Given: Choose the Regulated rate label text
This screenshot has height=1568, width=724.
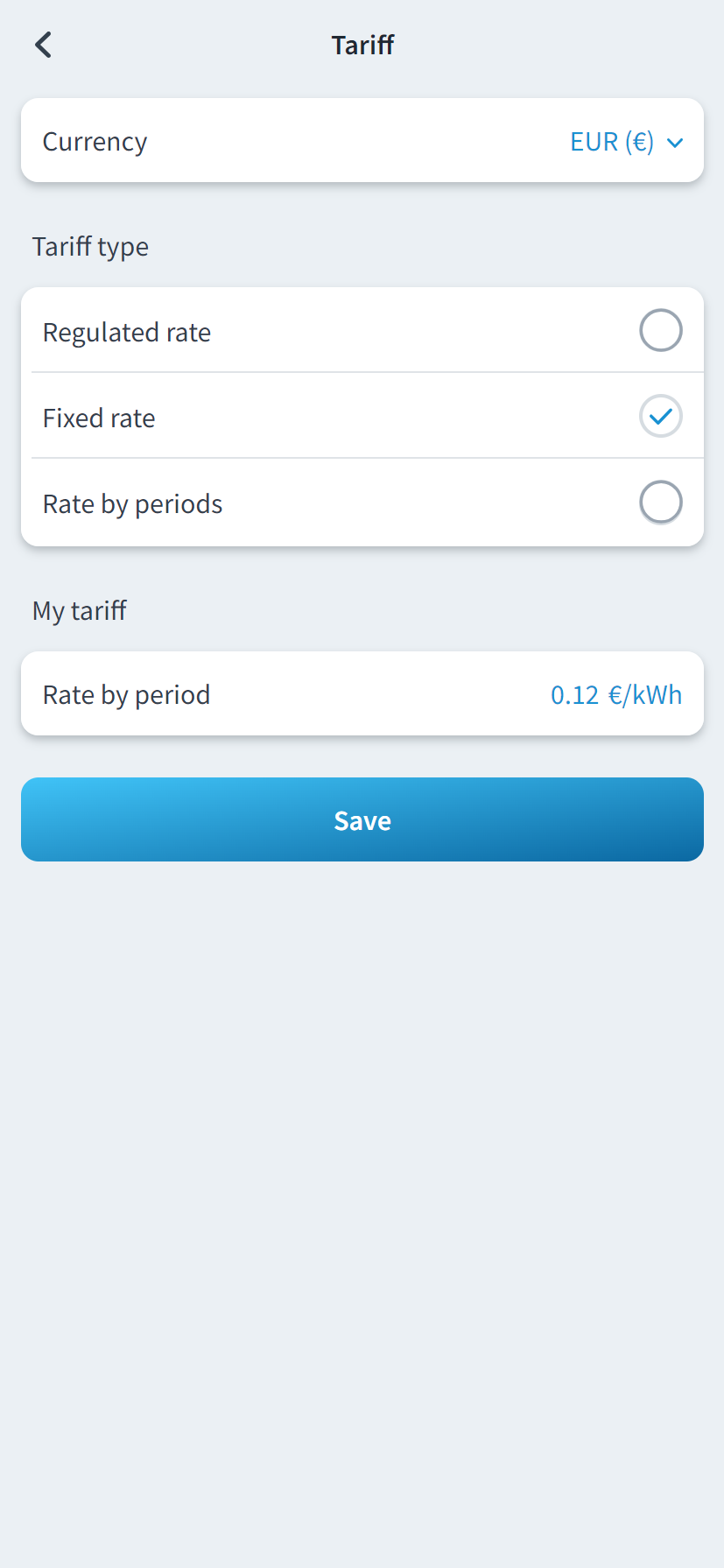Looking at the screenshot, I should point(127,333).
